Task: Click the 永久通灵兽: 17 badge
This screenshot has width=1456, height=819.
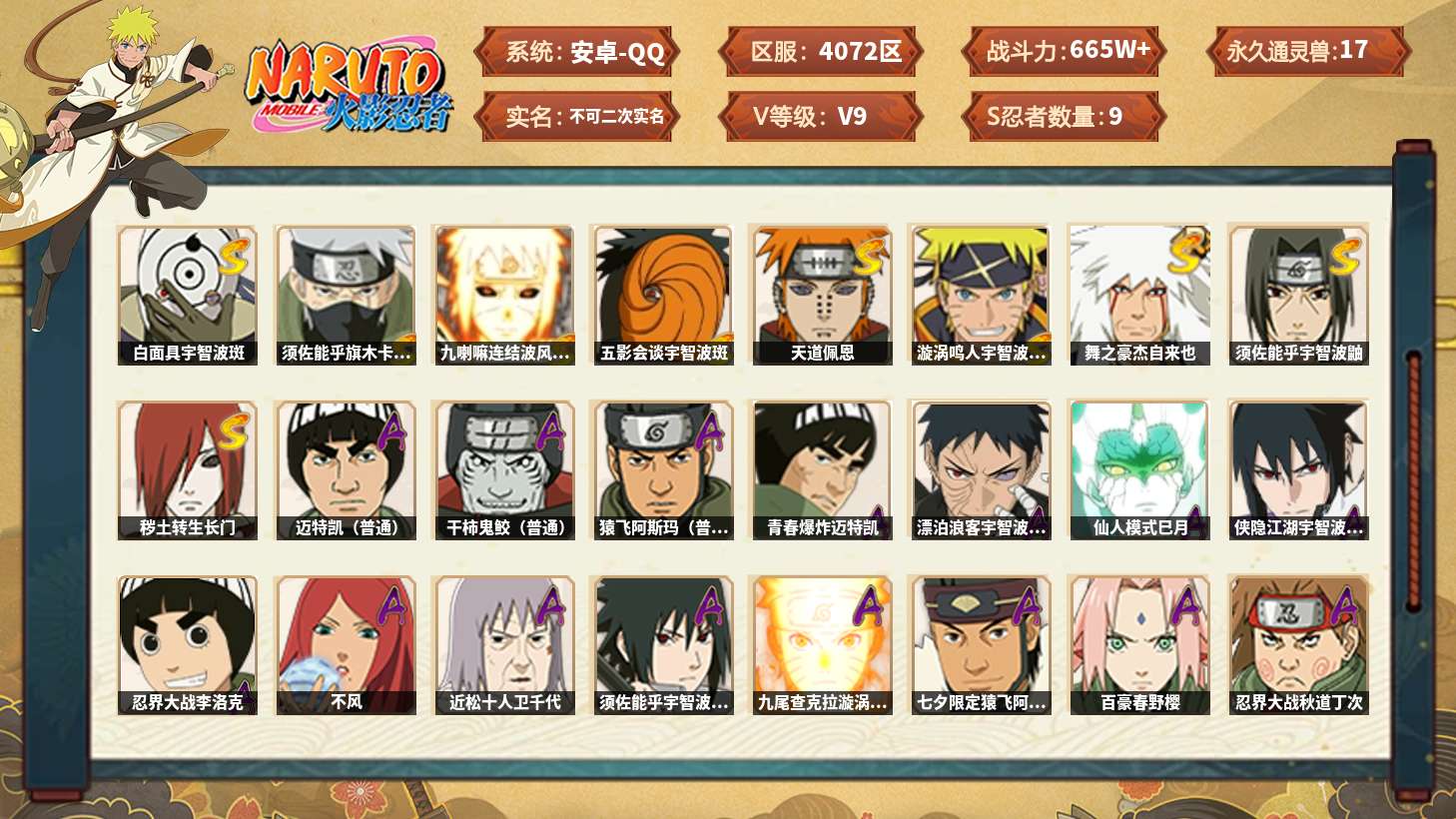Action: [1308, 52]
